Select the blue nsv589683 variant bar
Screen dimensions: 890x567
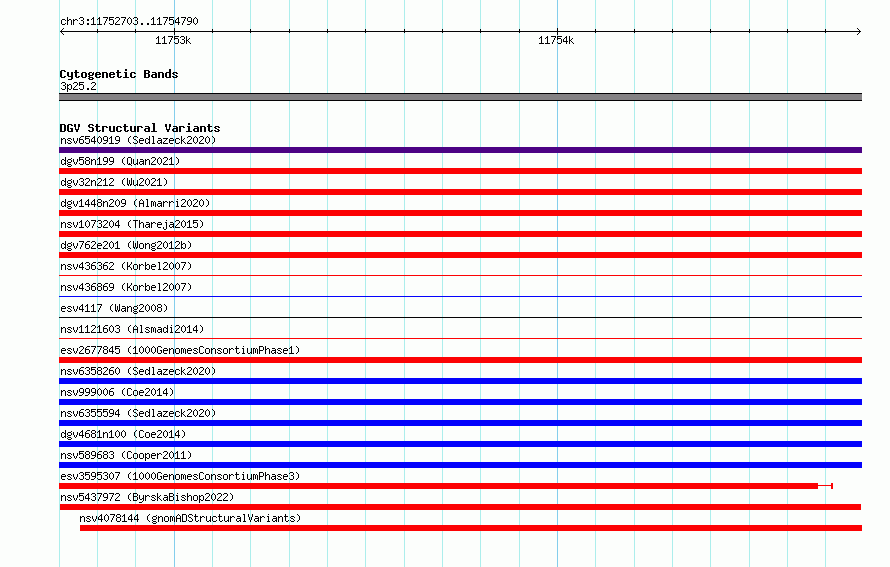click(x=460, y=465)
